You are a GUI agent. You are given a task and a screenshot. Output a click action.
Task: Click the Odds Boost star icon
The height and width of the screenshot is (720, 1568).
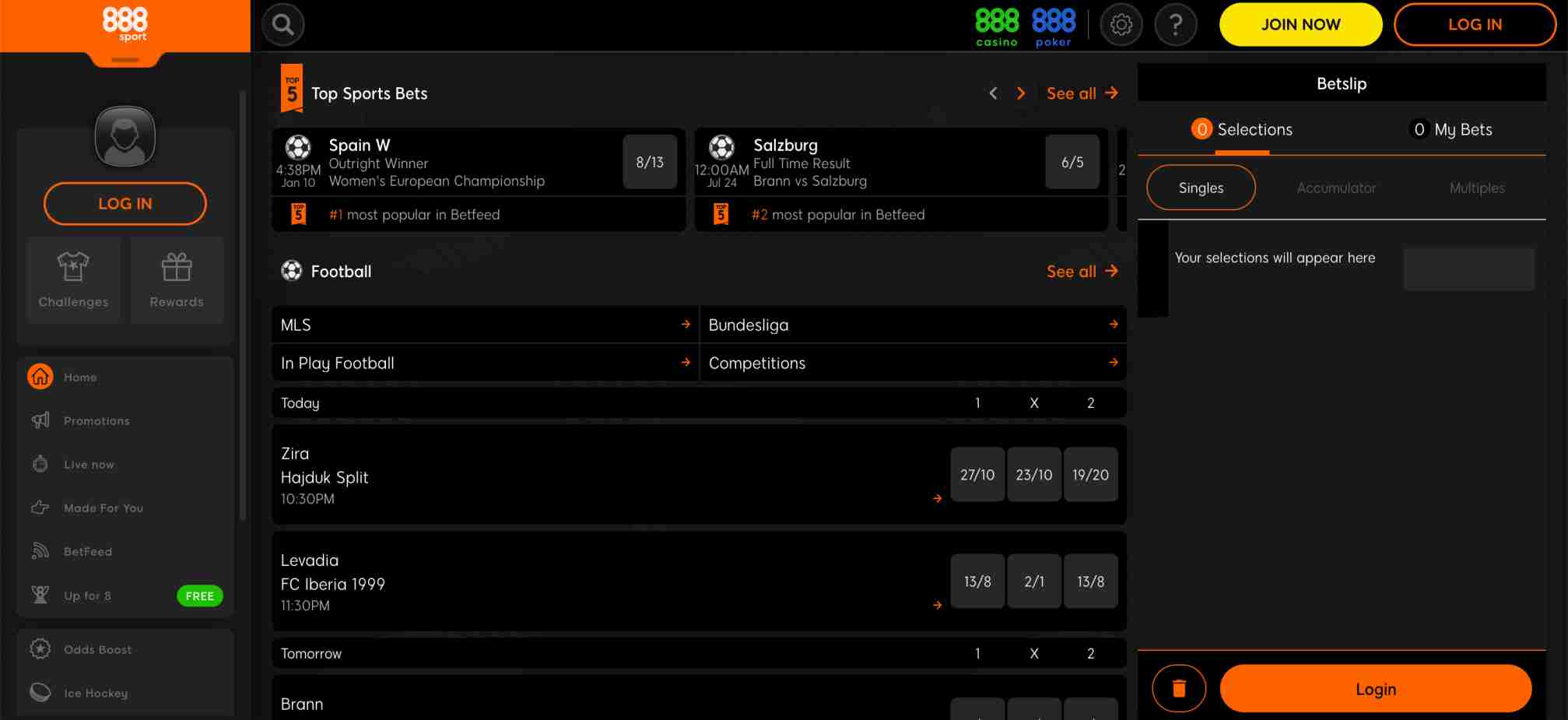[x=40, y=649]
